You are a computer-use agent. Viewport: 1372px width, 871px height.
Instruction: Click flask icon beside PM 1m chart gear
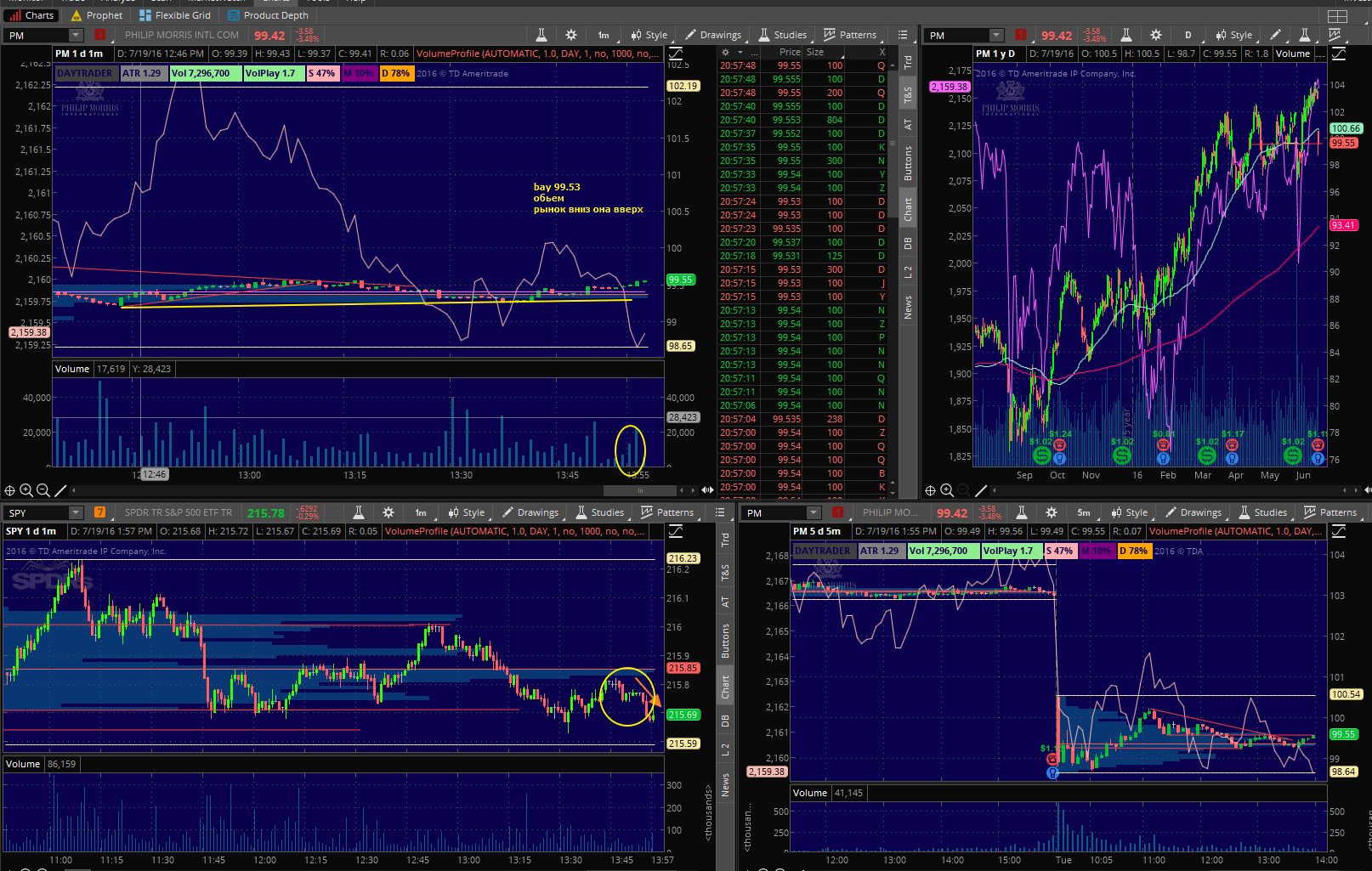[541, 35]
